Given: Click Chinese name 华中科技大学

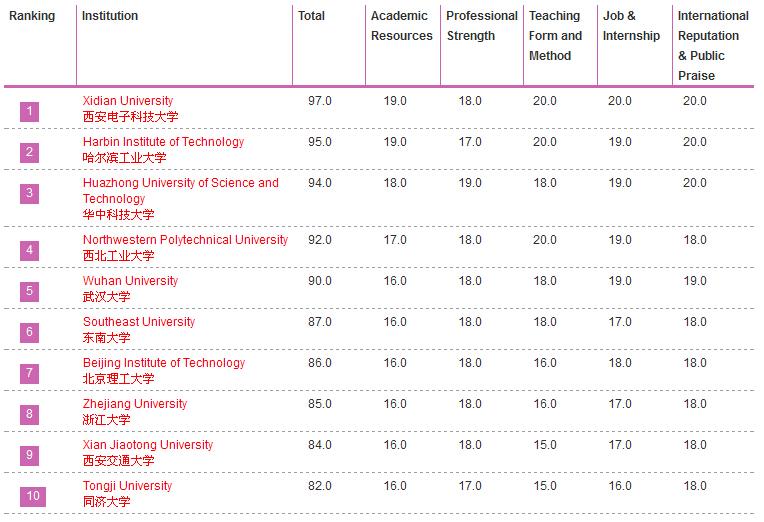Looking at the screenshot, I should click(118, 214).
